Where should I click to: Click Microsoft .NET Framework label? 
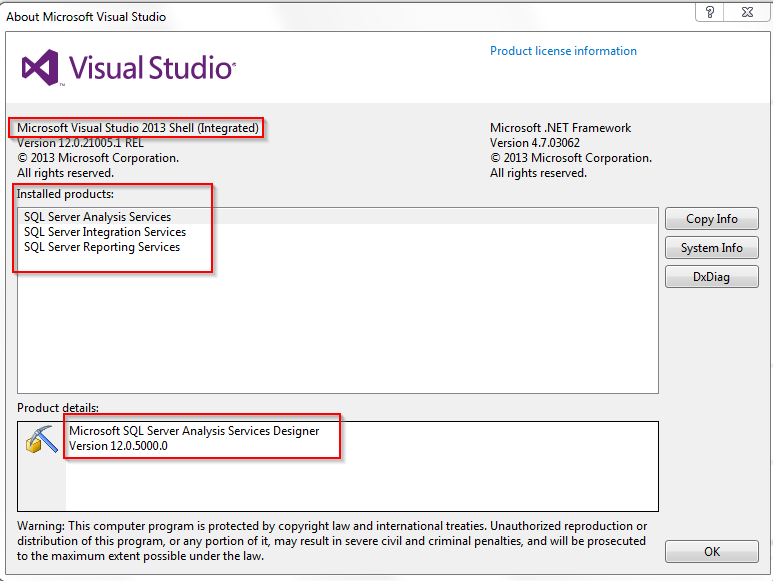(x=560, y=128)
